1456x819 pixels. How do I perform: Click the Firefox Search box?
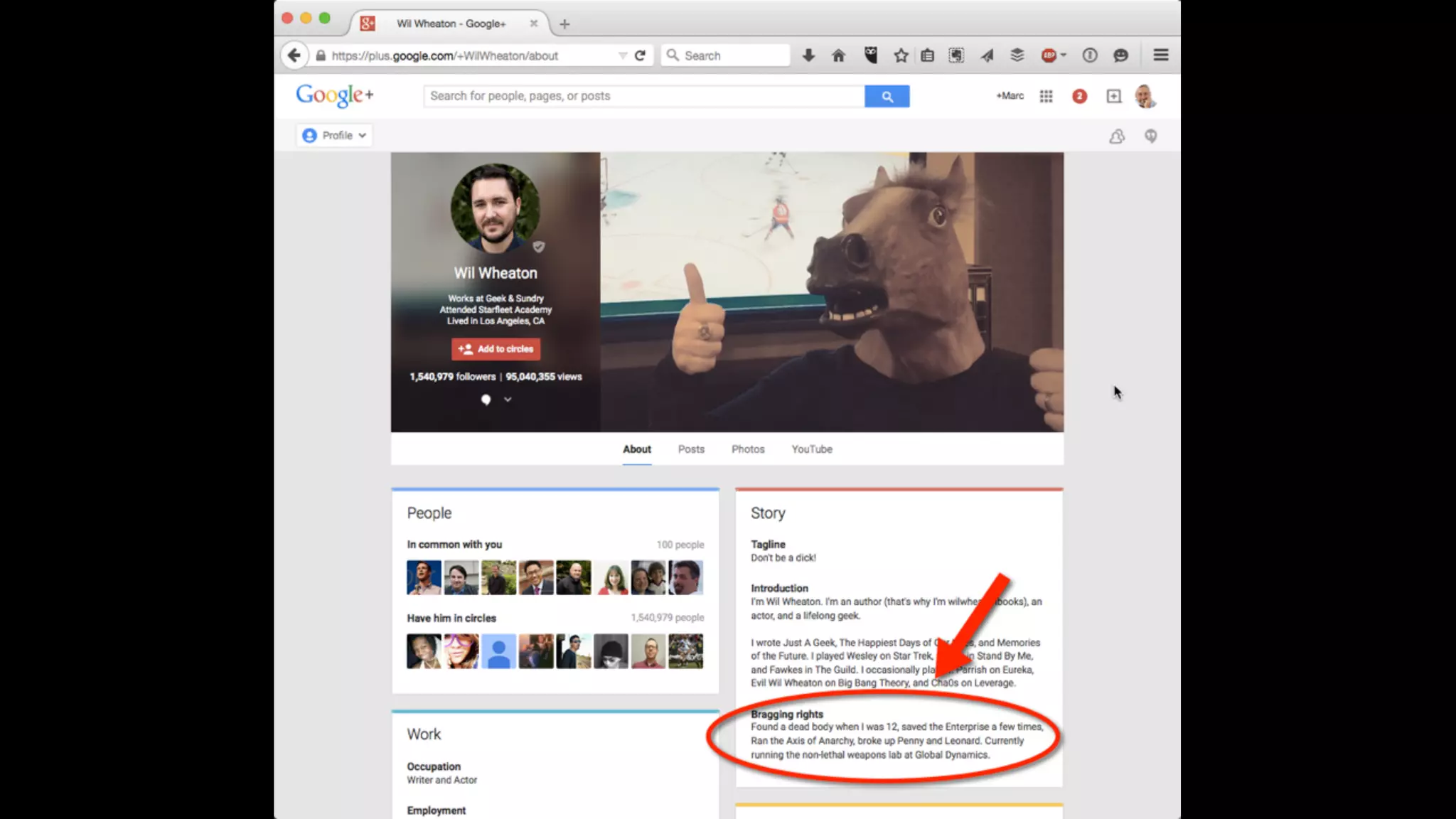(727, 55)
